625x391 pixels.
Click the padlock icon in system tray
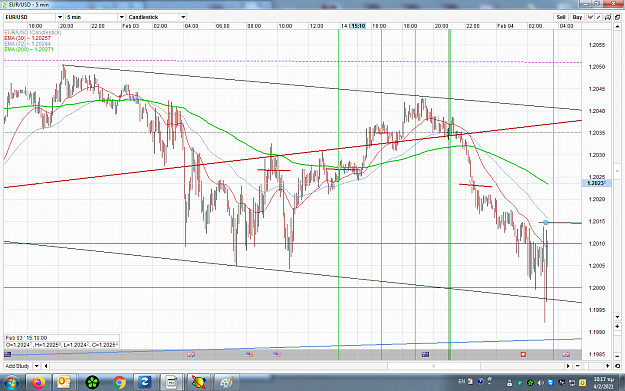point(509,383)
